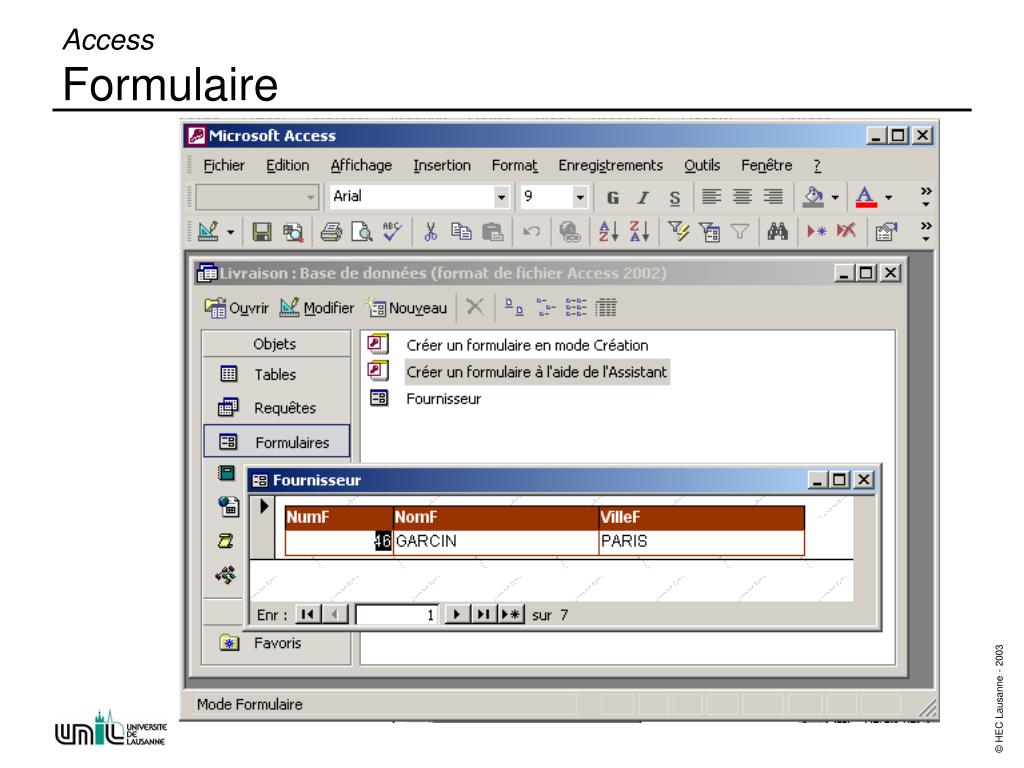Image resolution: width=1024 pixels, height=768 pixels.
Task: Open the View mode dropdown arrow
Action: (x=231, y=232)
